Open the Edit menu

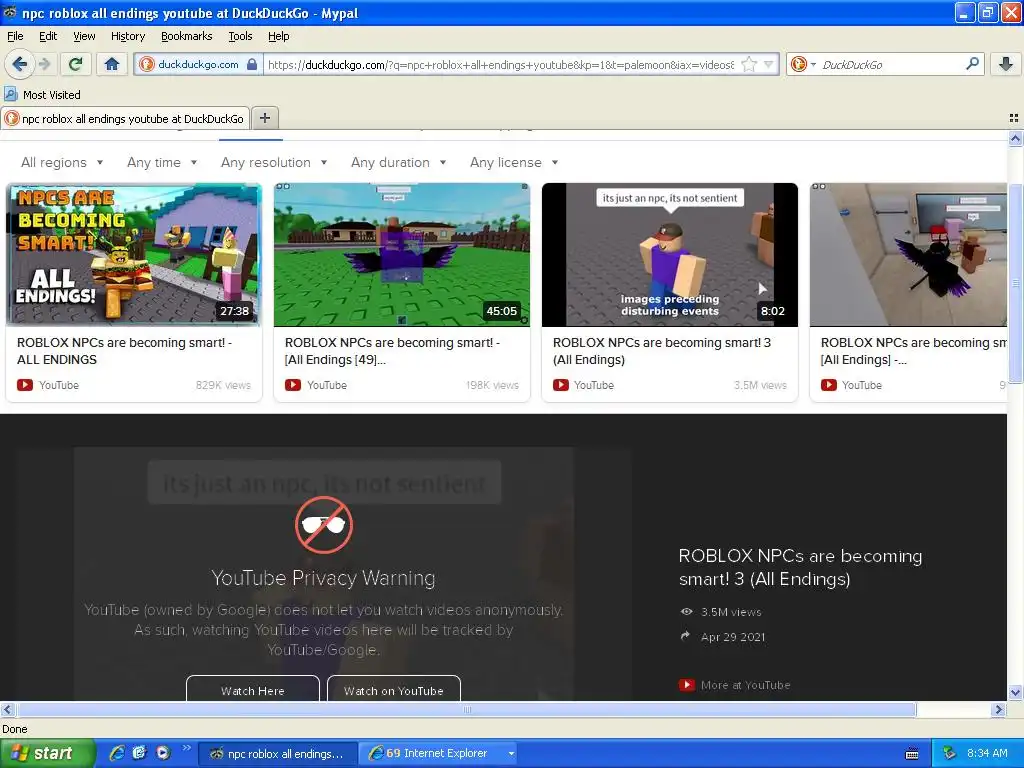click(48, 36)
